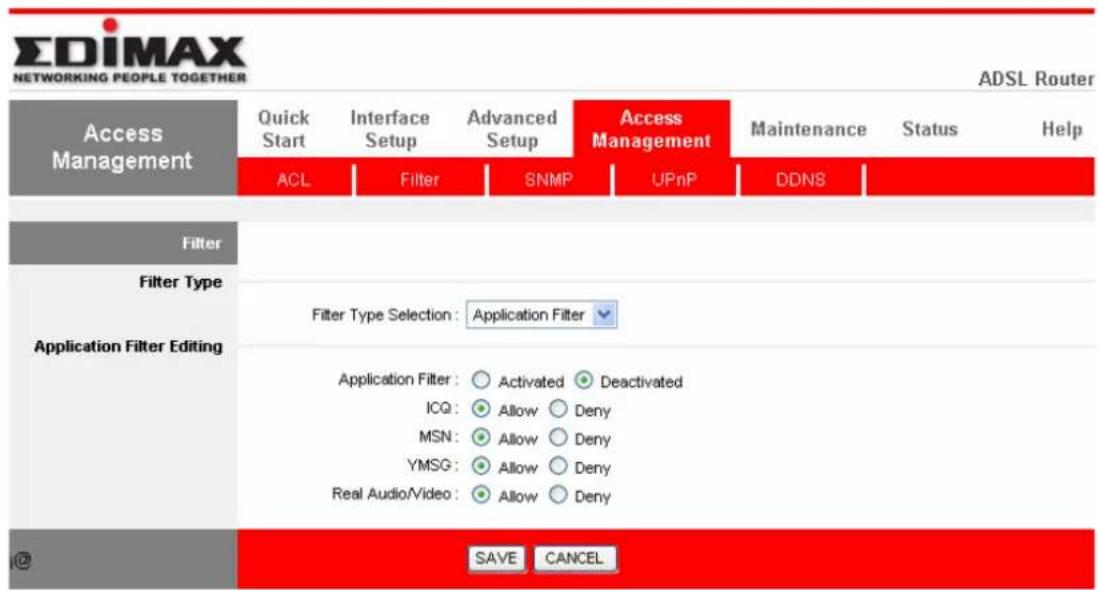Click the SAVE button
The height and width of the screenshot is (590, 1098).
pos(496,559)
